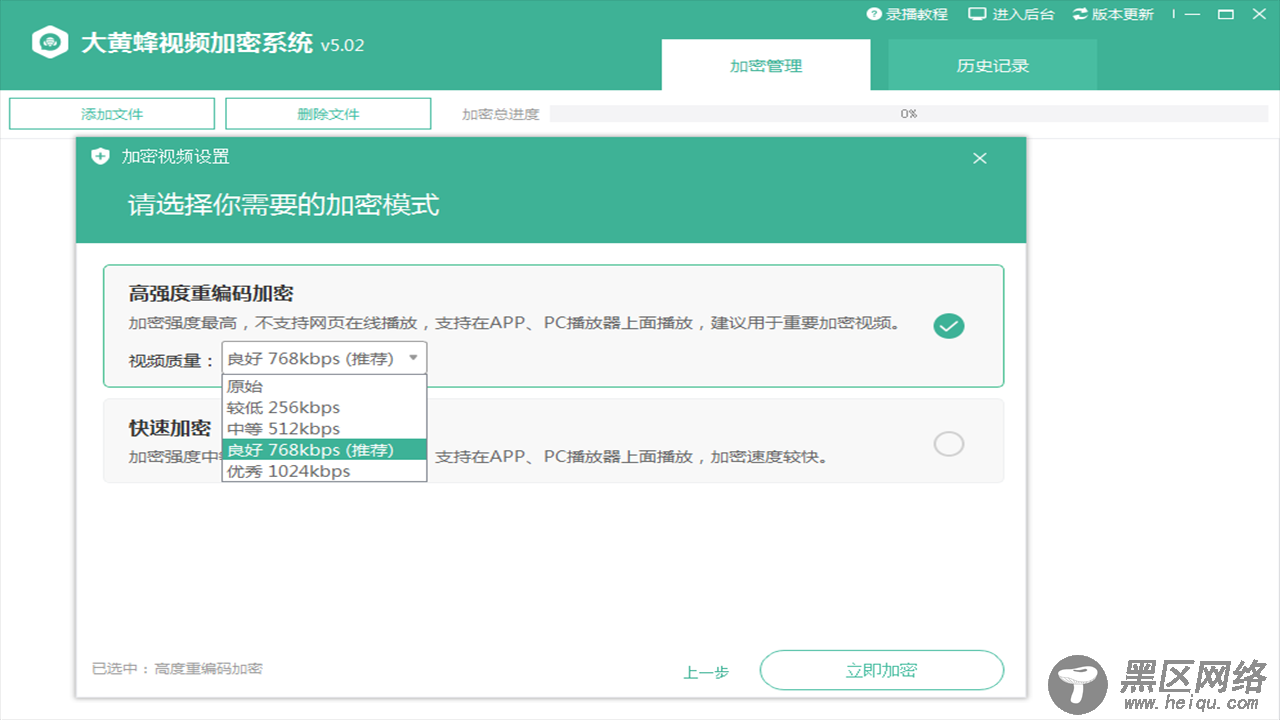The height and width of the screenshot is (720, 1280).
Task: Click the 高强度重编码加密 heading
Action: click(211, 294)
